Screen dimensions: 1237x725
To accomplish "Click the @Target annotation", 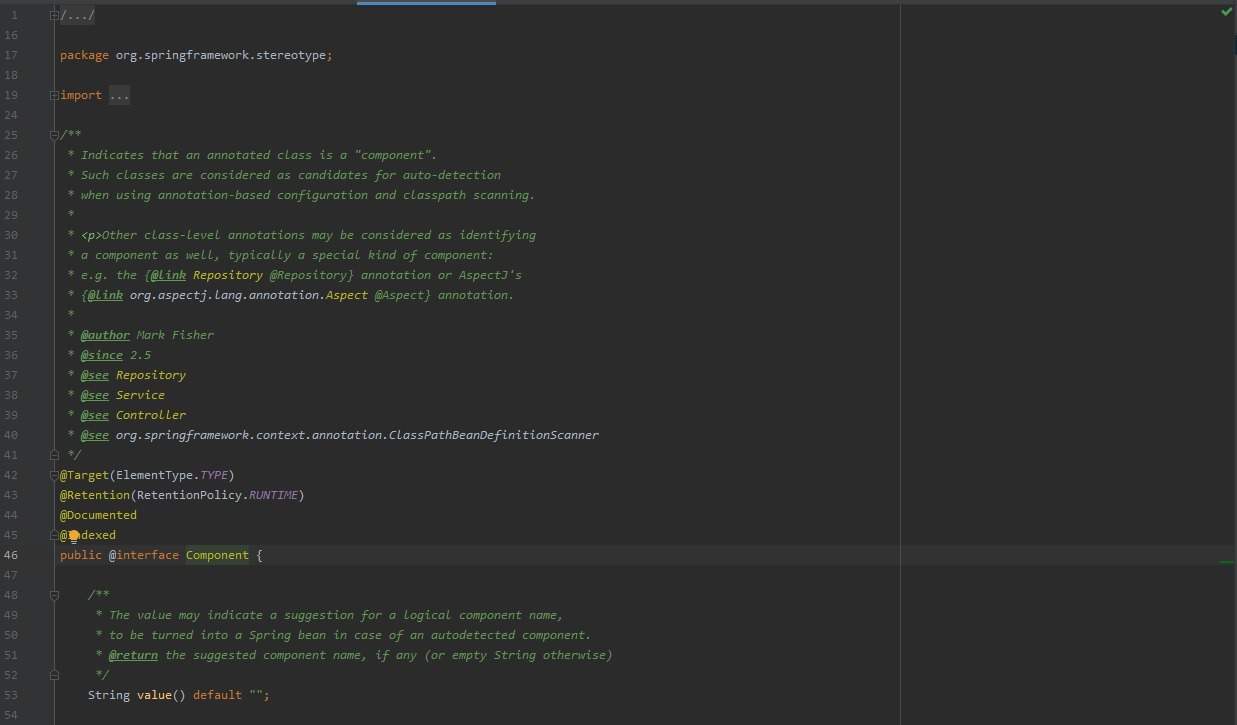I will click(84, 475).
